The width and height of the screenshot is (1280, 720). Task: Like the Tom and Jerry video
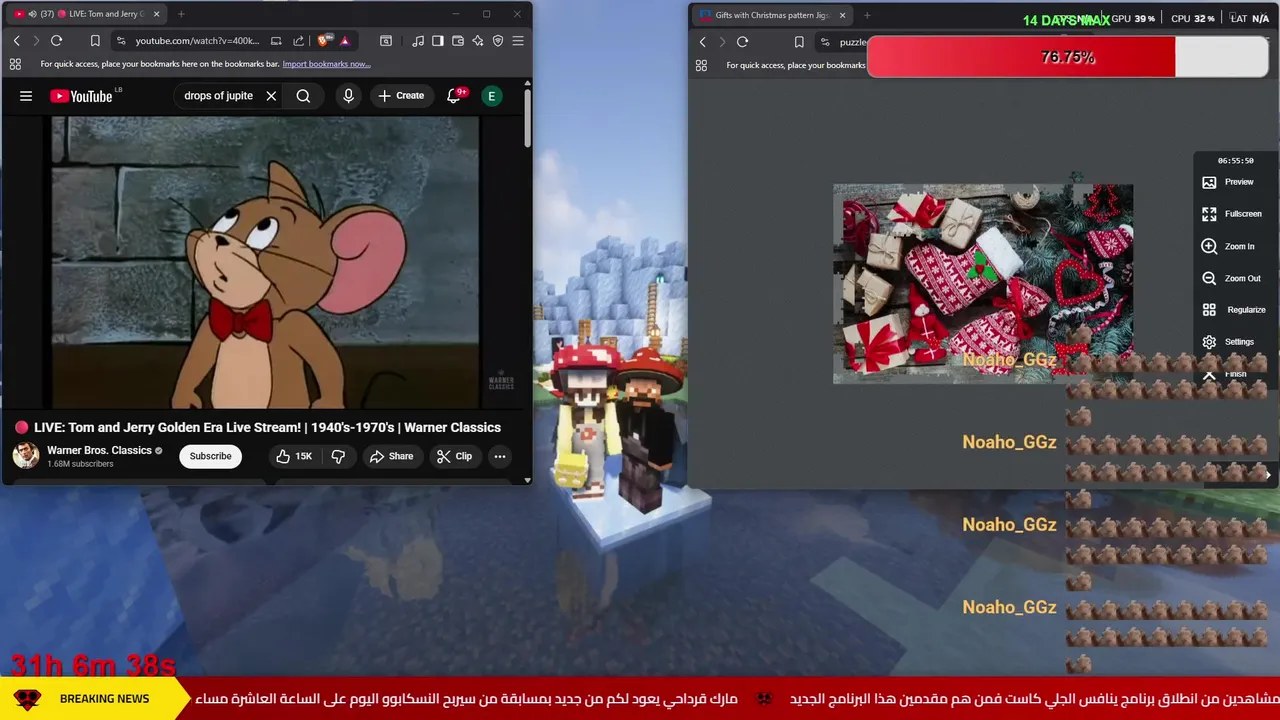[295, 456]
